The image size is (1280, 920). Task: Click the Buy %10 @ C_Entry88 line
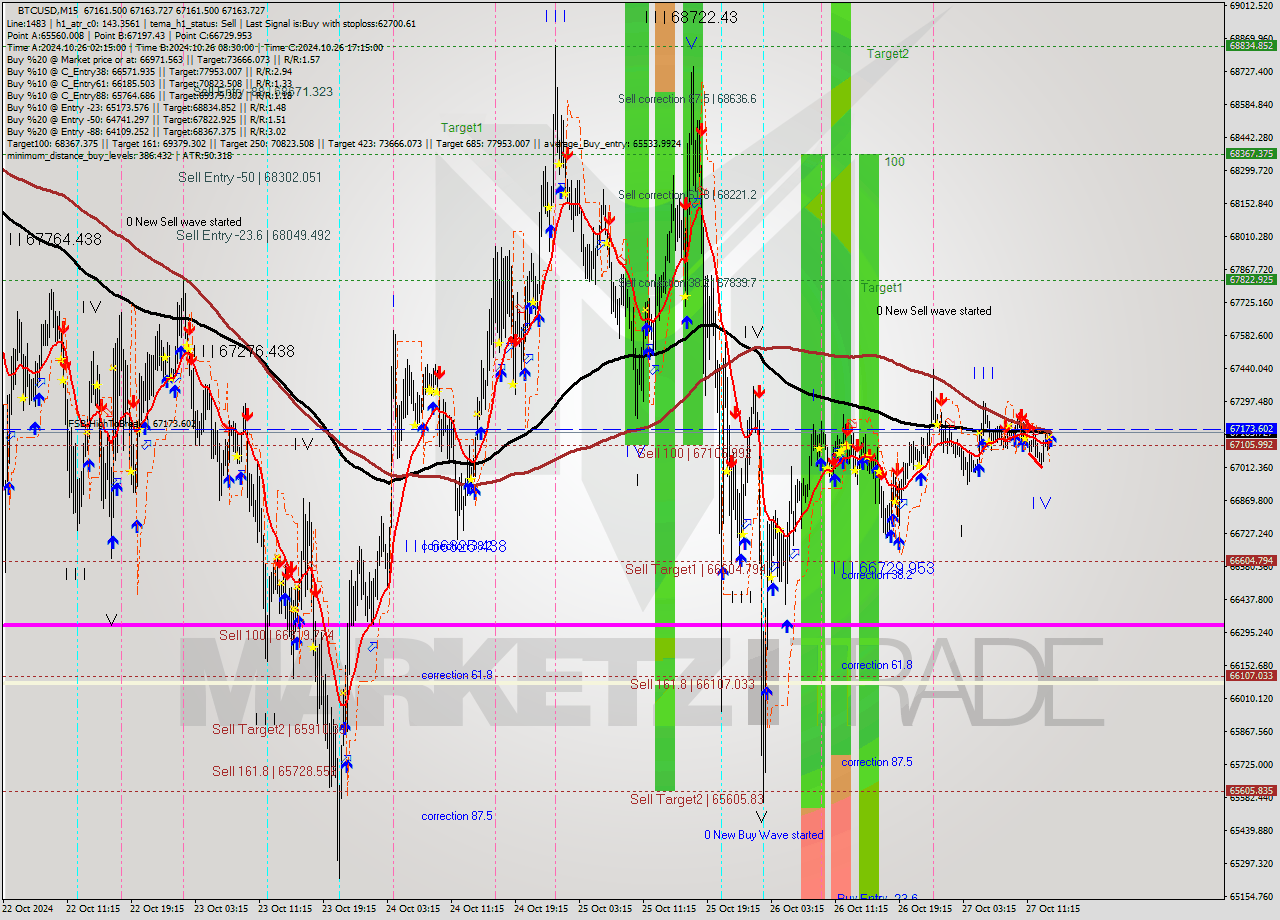(149, 95)
